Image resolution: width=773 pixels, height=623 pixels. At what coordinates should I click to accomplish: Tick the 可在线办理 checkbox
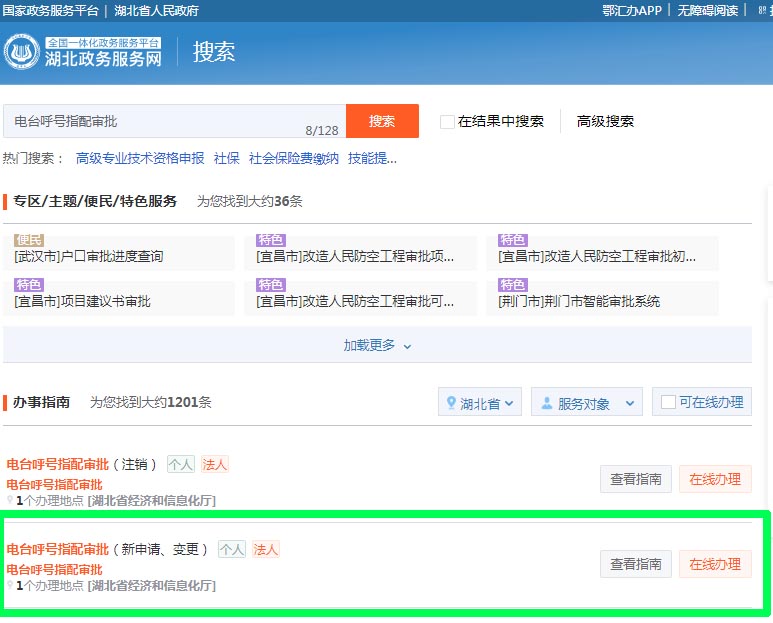coord(669,403)
